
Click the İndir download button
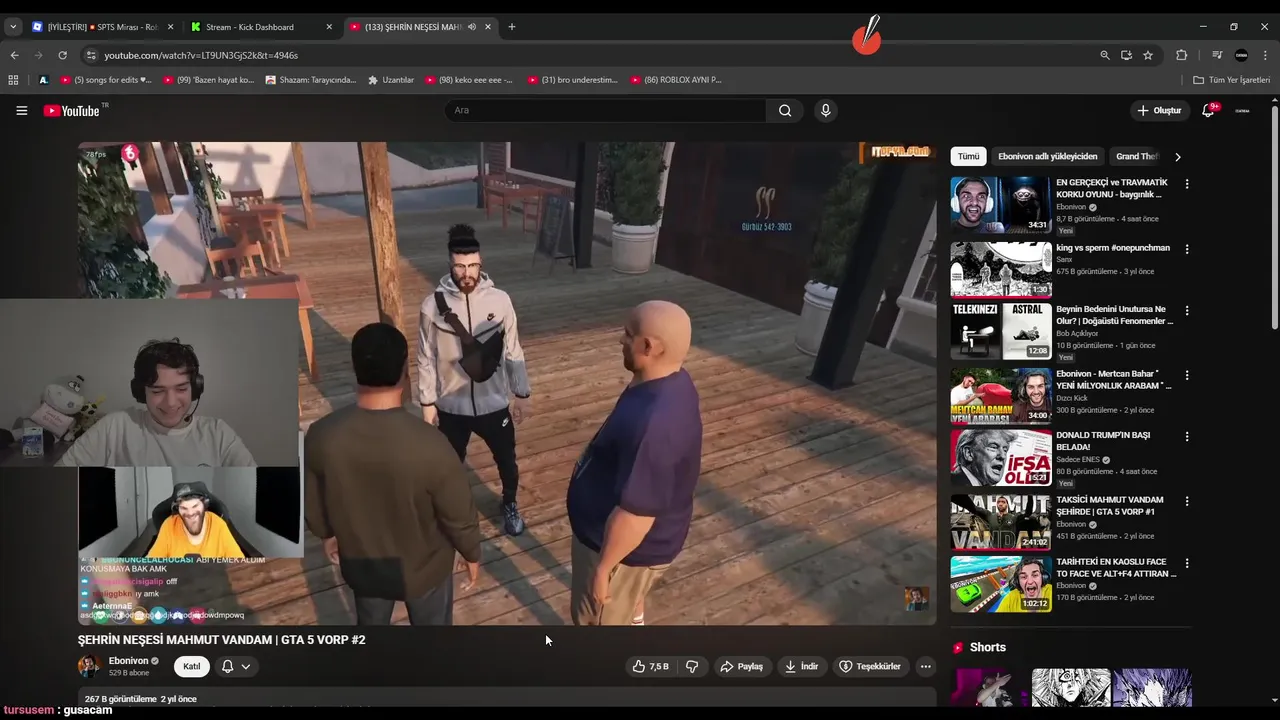(801, 666)
